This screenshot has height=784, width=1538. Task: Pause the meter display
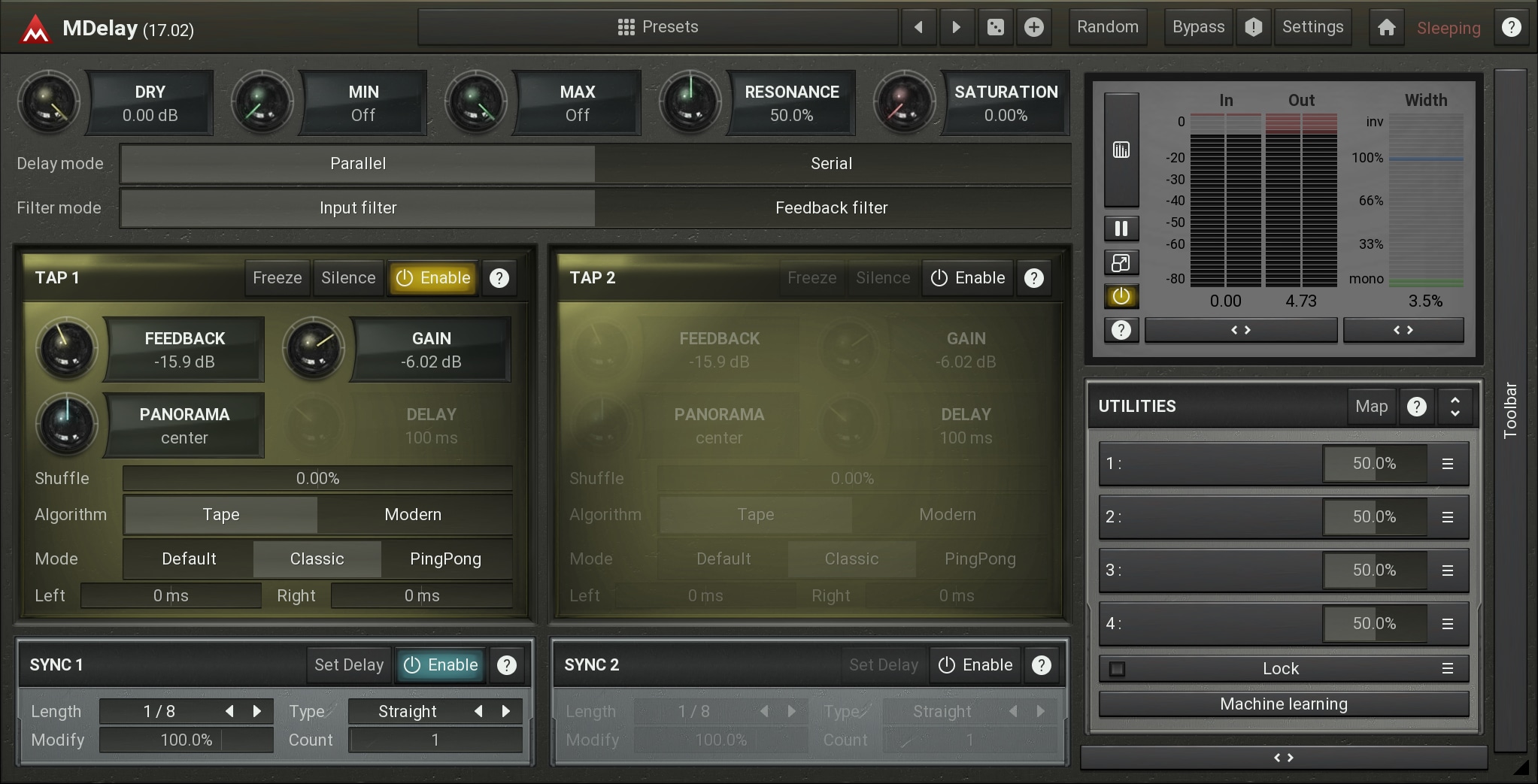(x=1121, y=229)
